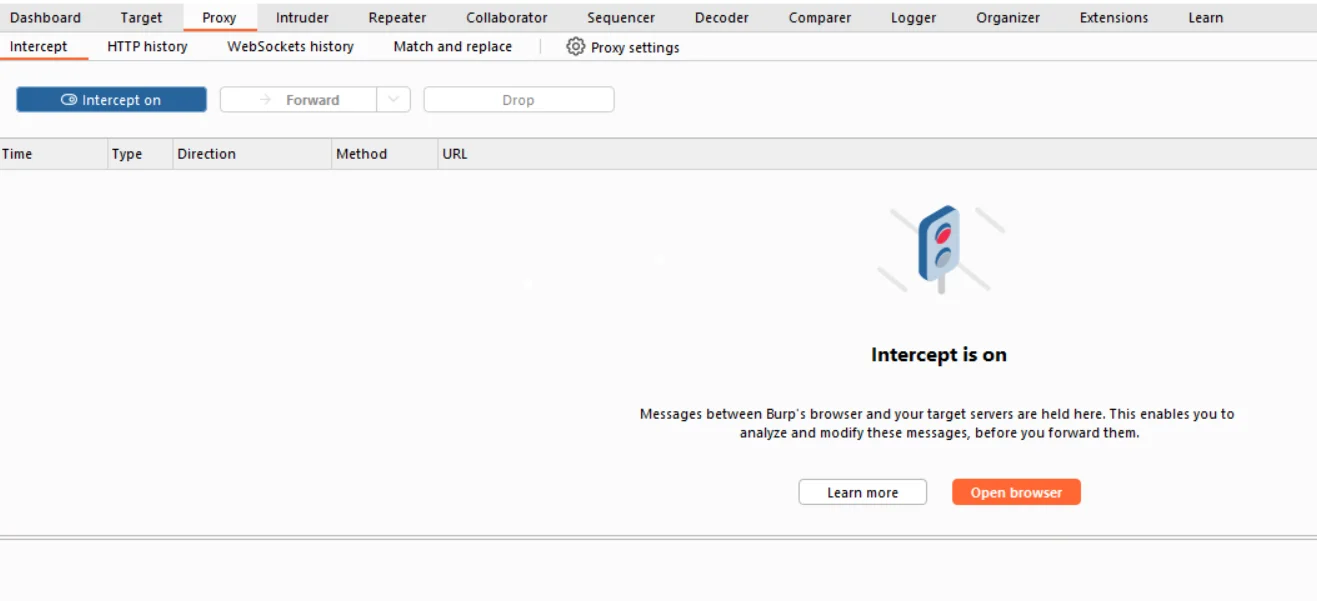Image resolution: width=1317 pixels, height=601 pixels.
Task: Open WebSockets history sub-tab
Action: 290,47
